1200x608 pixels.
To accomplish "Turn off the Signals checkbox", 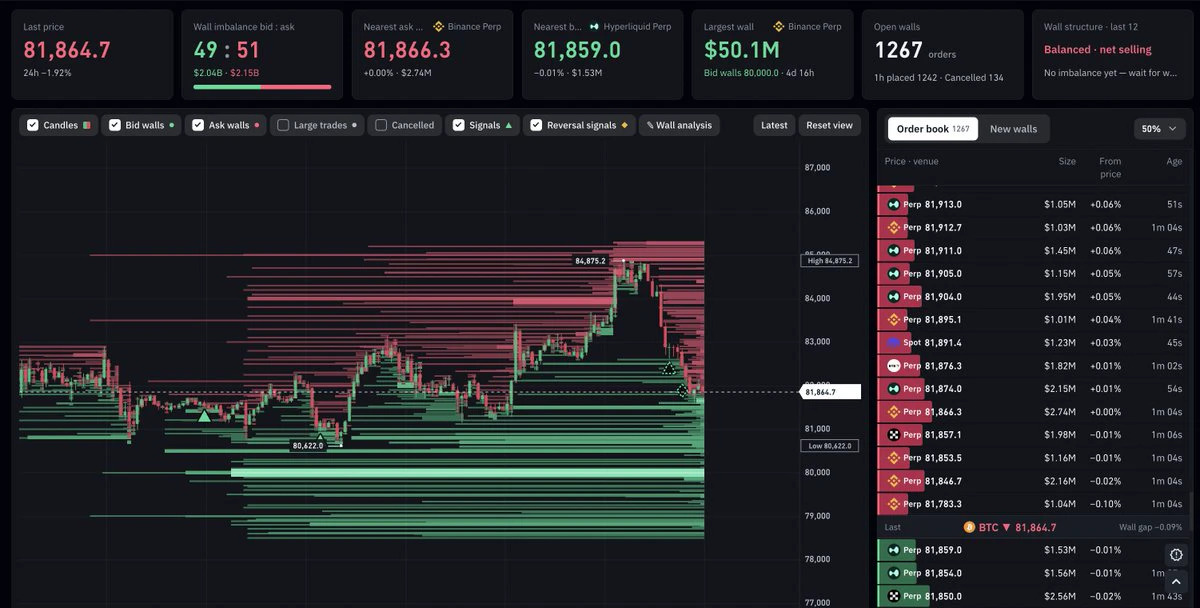I will pos(459,125).
